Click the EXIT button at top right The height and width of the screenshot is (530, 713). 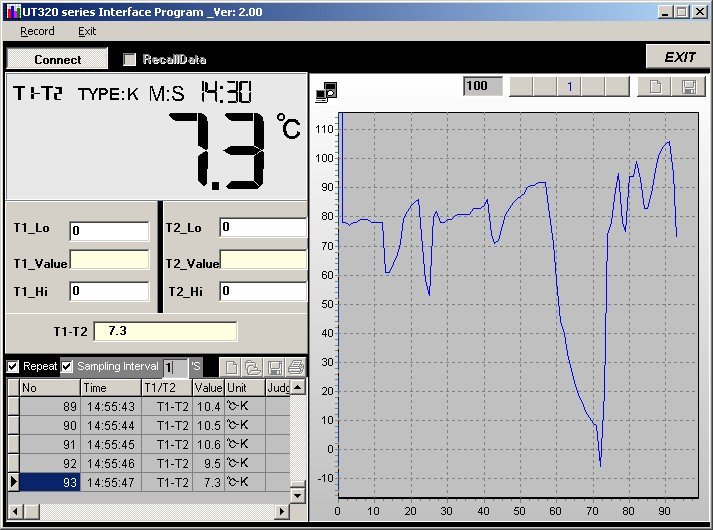tap(679, 57)
